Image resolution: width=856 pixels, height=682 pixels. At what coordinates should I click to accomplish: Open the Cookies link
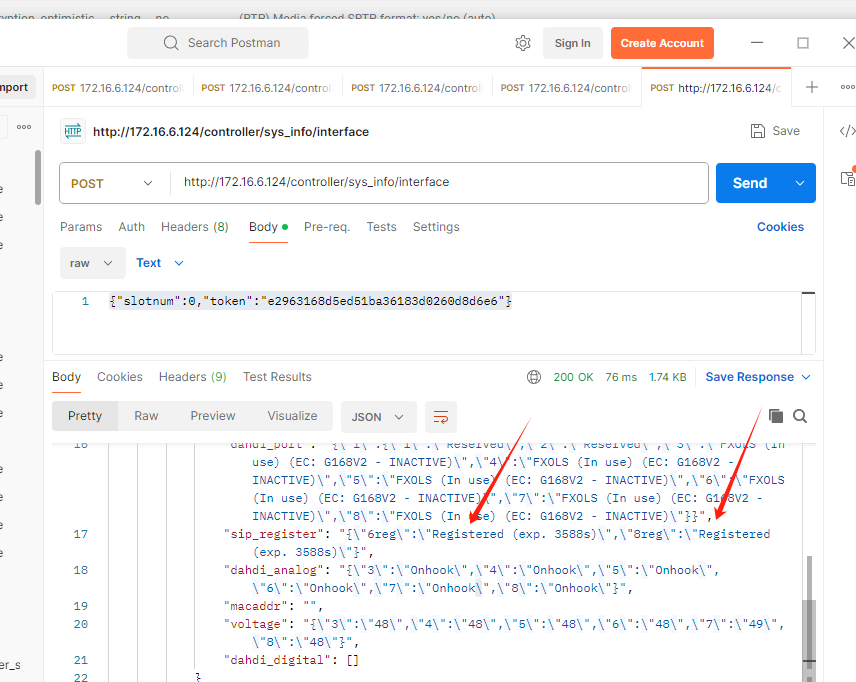pos(780,227)
